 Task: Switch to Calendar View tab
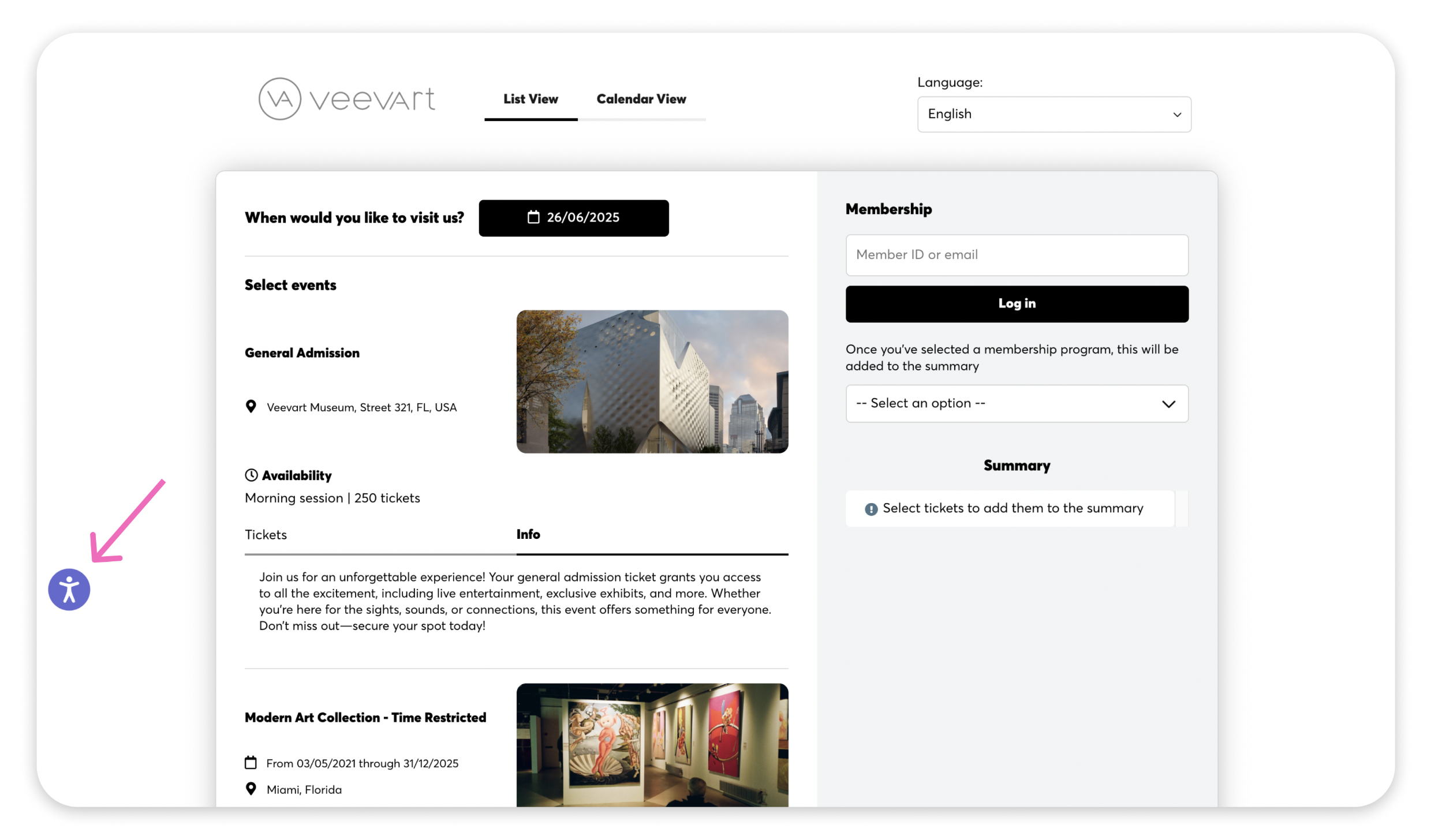click(x=641, y=99)
